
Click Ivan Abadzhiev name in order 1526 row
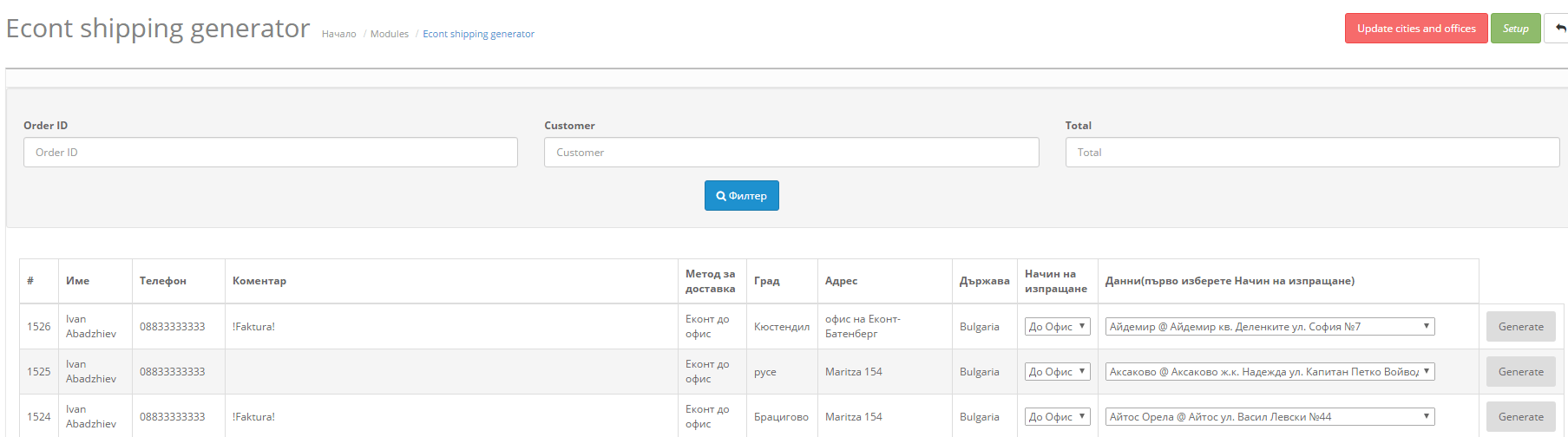[90, 326]
